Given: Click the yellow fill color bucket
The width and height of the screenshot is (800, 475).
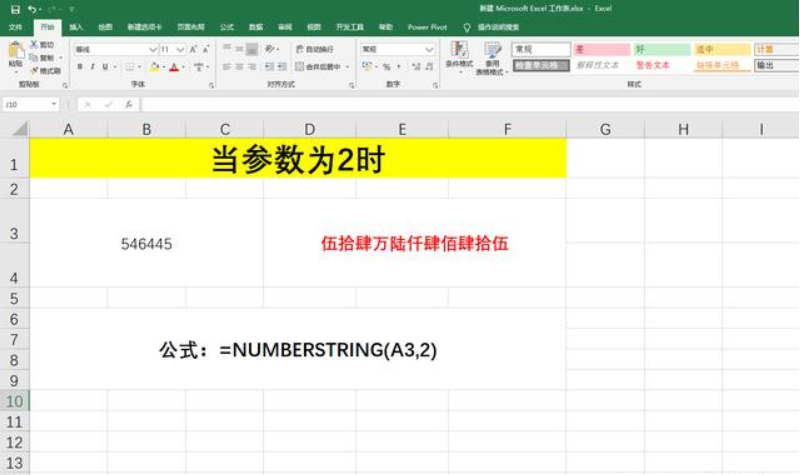Looking at the screenshot, I should click(153, 67).
